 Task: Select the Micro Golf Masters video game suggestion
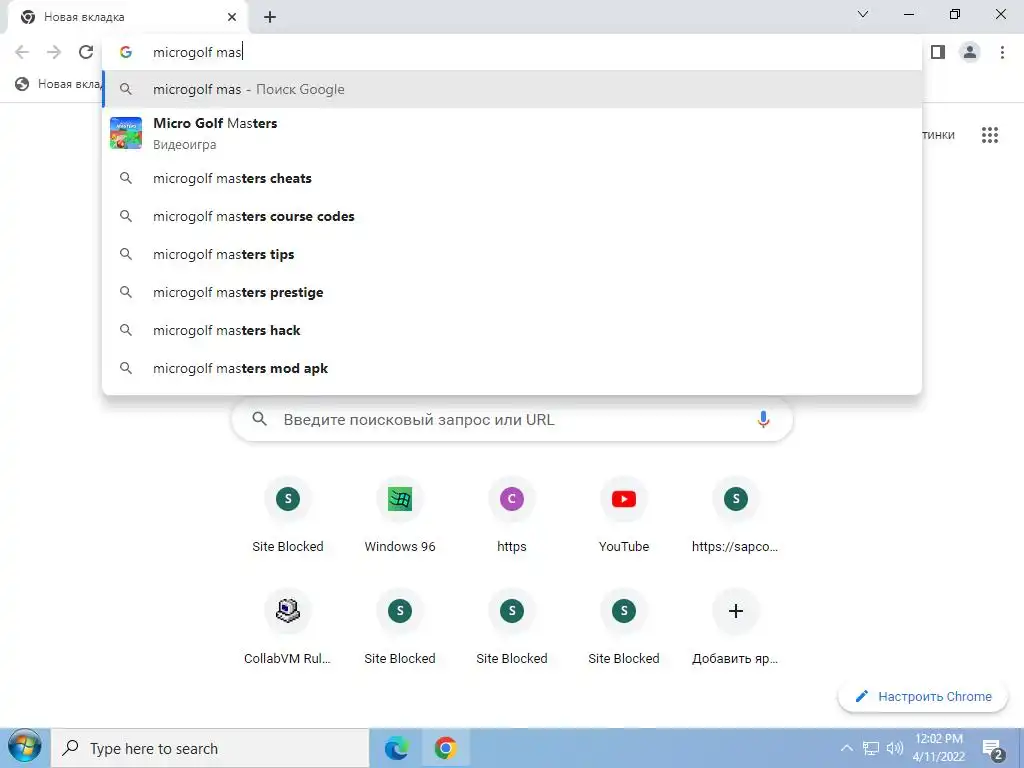(x=512, y=133)
